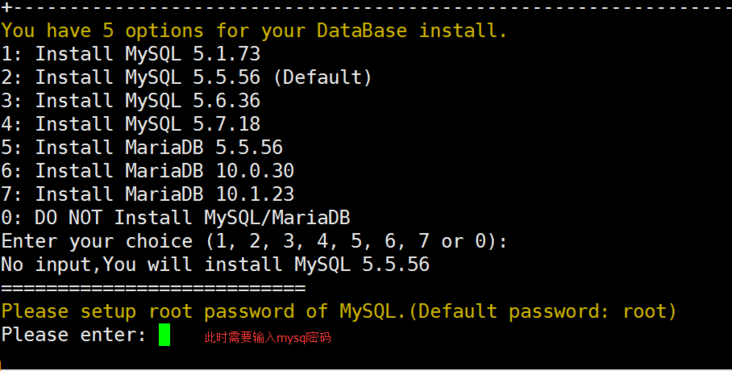This screenshot has height=371, width=732.
Task: Click the "Please enter:" prompt label
Action: point(74,335)
